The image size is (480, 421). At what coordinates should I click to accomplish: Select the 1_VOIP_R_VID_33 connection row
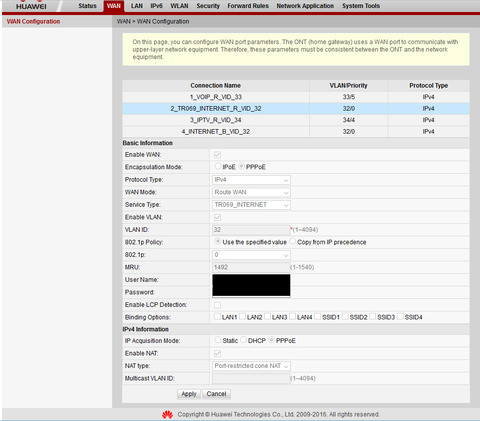[x=296, y=97]
